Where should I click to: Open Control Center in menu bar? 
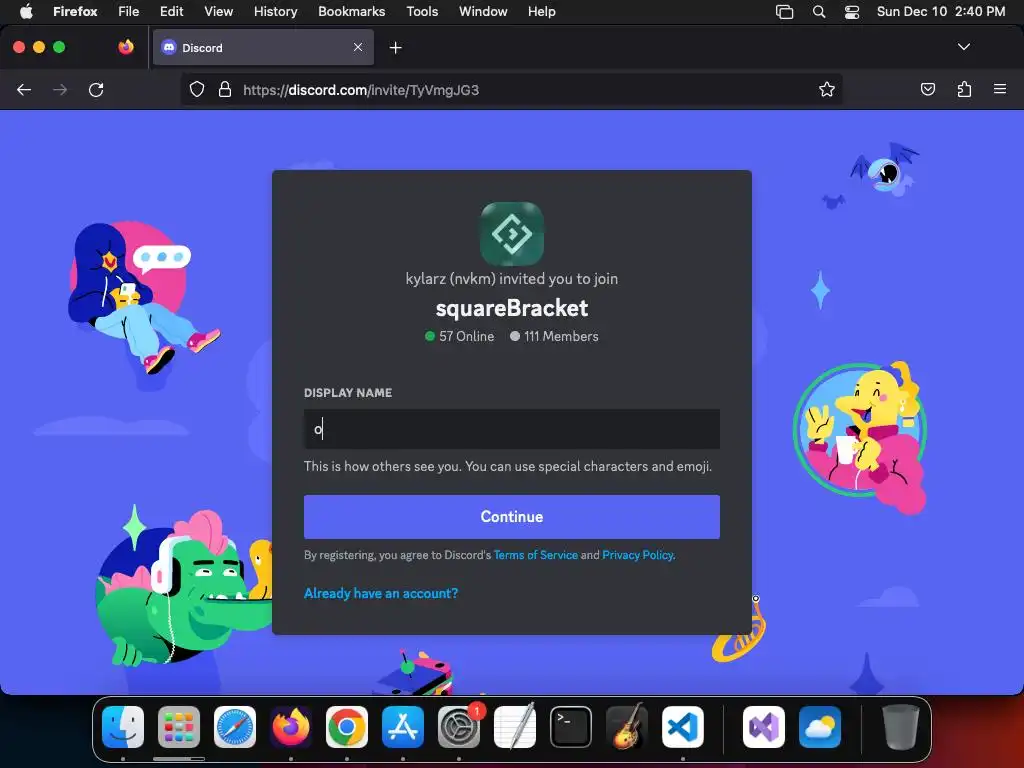[852, 12]
